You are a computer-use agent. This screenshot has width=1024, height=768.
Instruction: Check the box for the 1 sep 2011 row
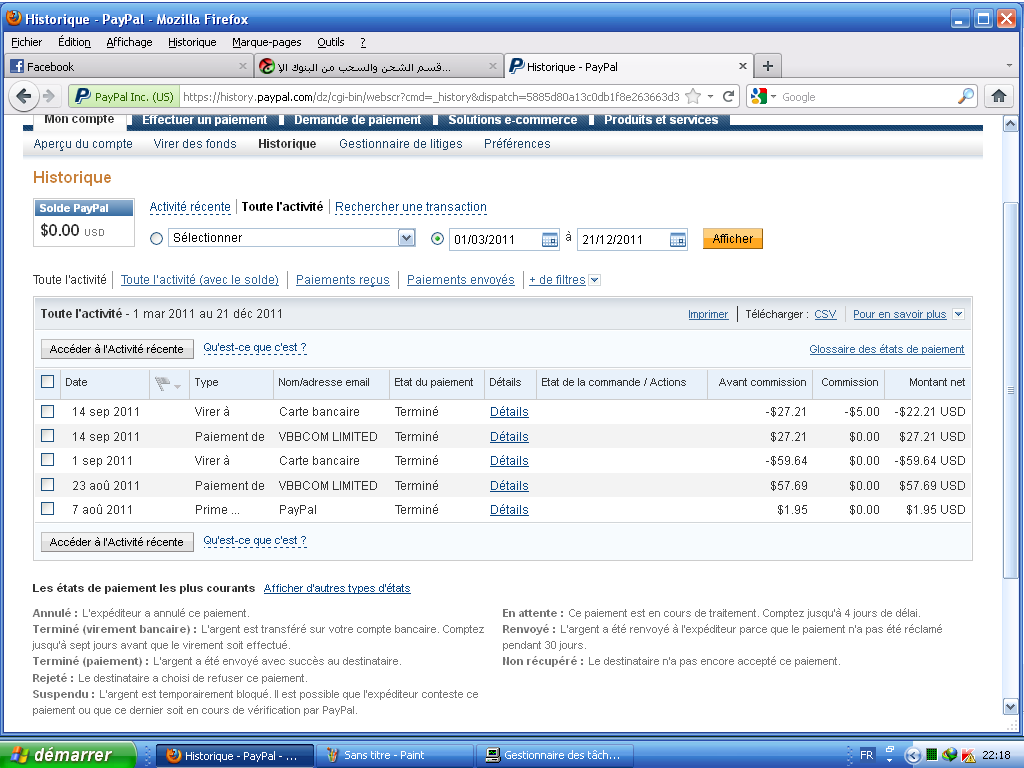point(48,460)
